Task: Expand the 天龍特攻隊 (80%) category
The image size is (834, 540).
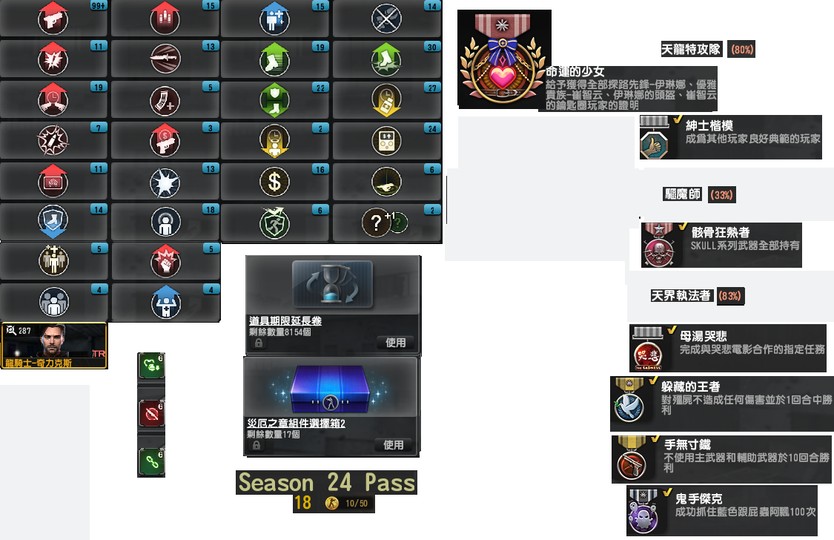Action: click(707, 49)
